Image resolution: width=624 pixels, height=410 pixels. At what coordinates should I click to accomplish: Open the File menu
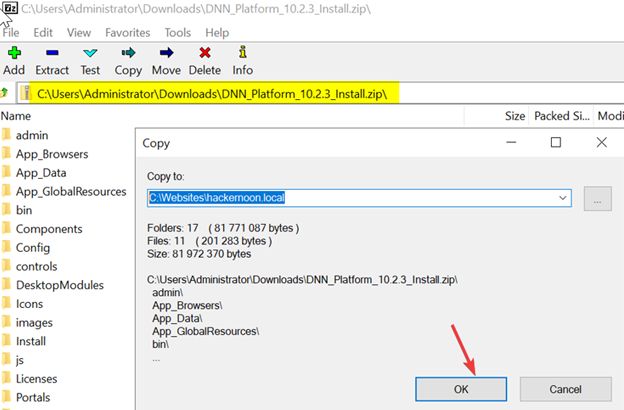[11, 32]
